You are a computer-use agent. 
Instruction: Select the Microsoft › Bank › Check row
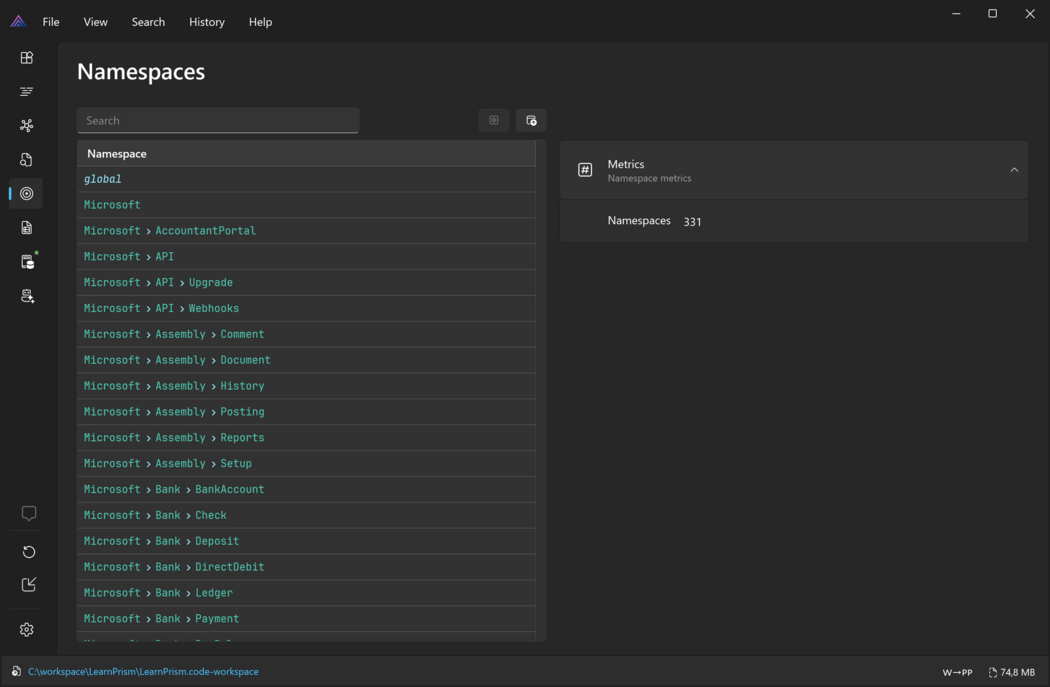tap(306, 516)
